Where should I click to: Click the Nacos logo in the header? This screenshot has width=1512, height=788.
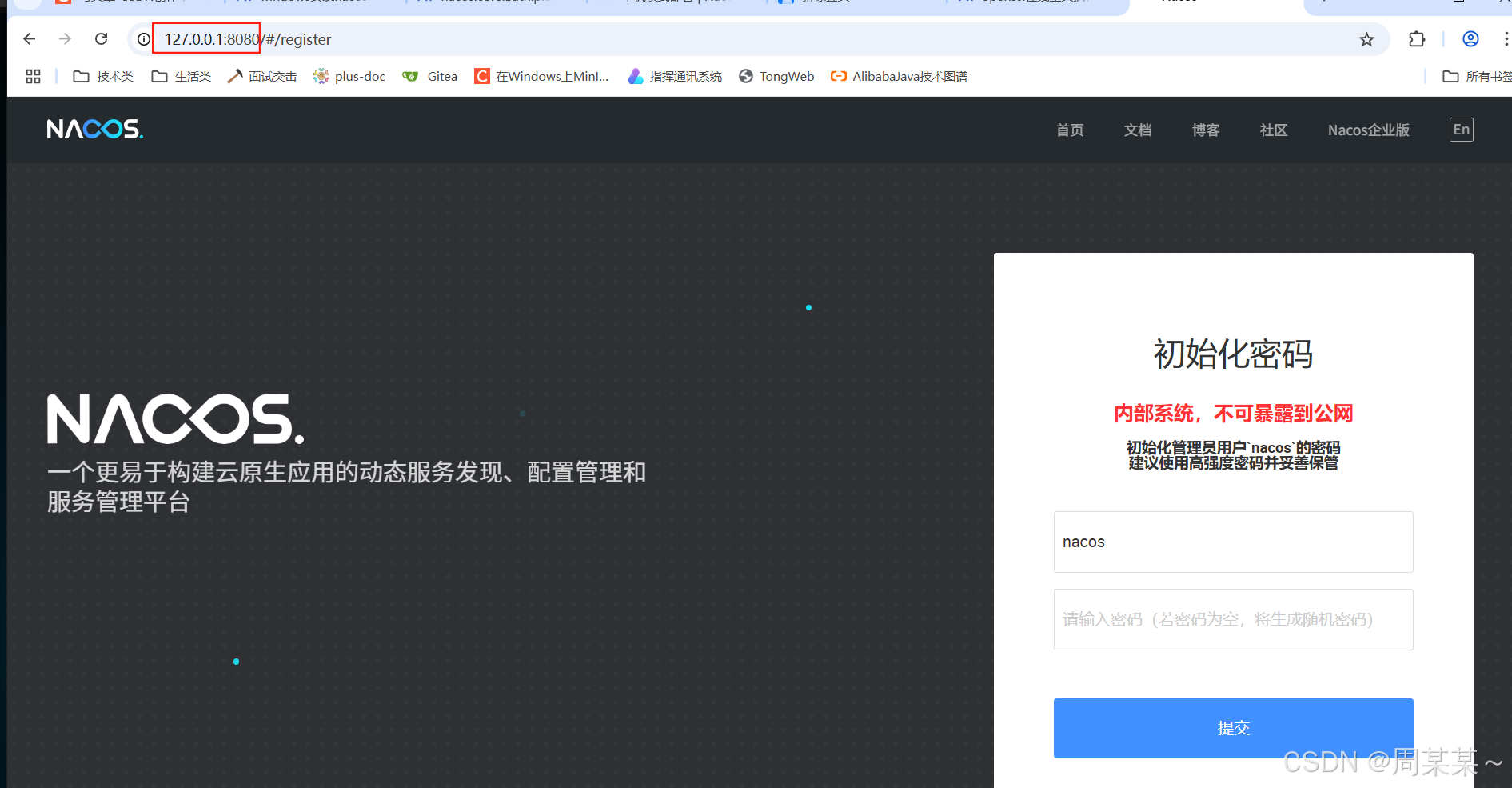(x=95, y=129)
